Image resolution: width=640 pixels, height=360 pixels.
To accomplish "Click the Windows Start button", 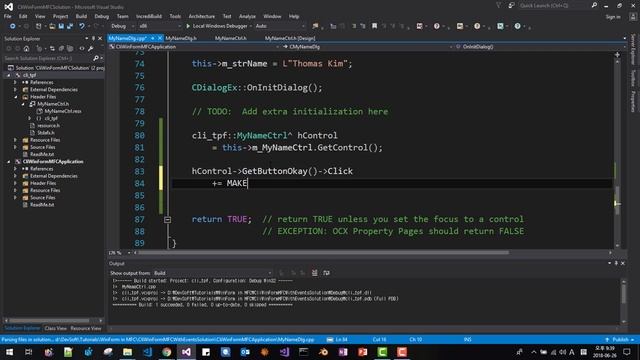I will pos(9,352).
